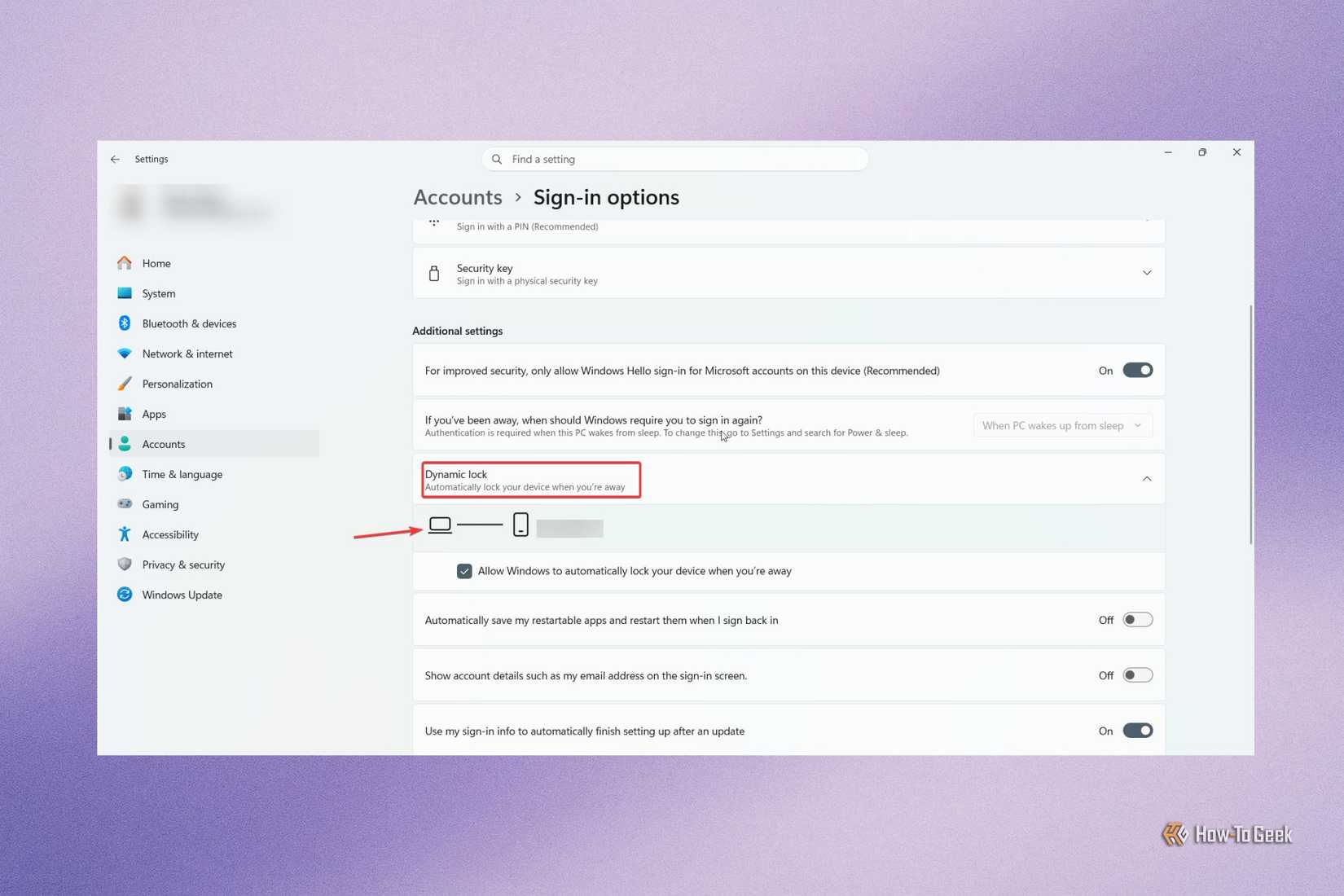
Task: Click the Personalization paintbrush icon
Action: 125,384
